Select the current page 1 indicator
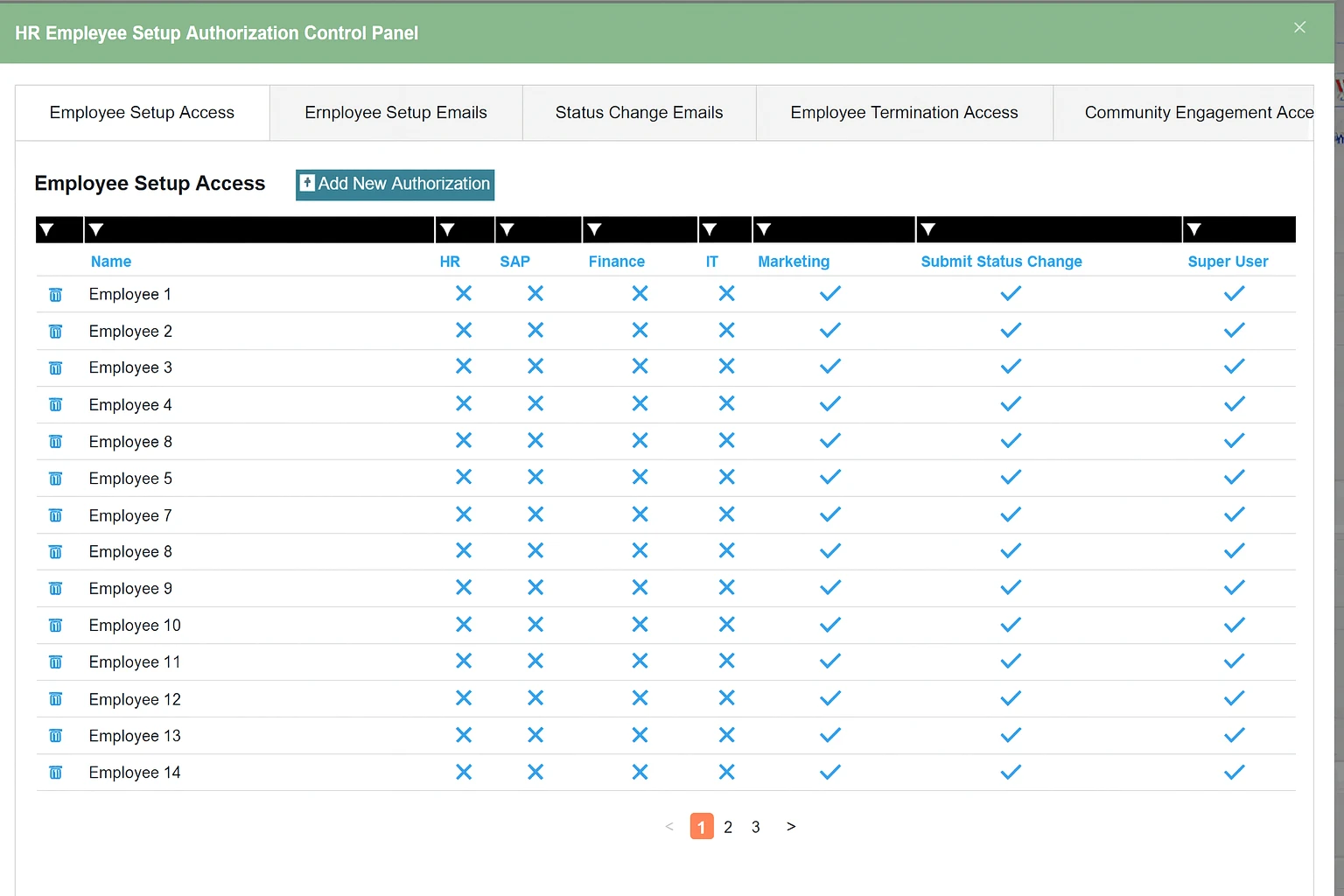Viewport: 1344px width, 896px height. click(702, 827)
